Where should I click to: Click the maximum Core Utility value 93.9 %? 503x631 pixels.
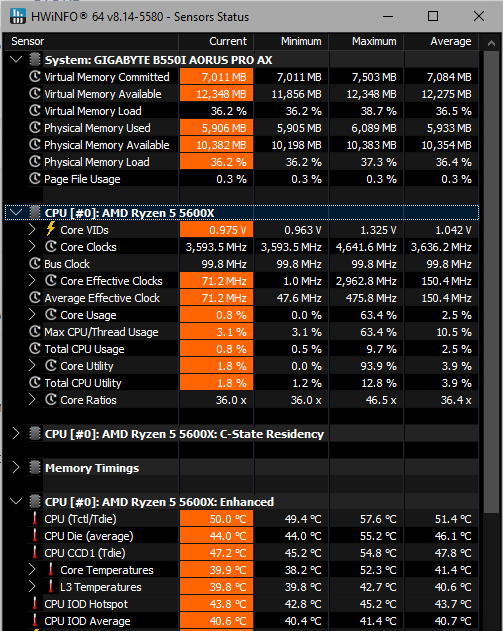click(378, 366)
